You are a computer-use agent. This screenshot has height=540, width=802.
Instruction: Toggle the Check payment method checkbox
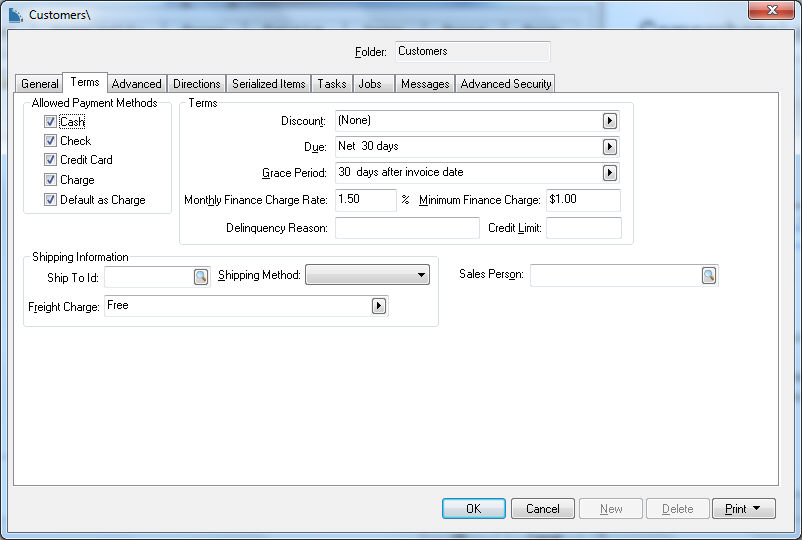click(50, 141)
